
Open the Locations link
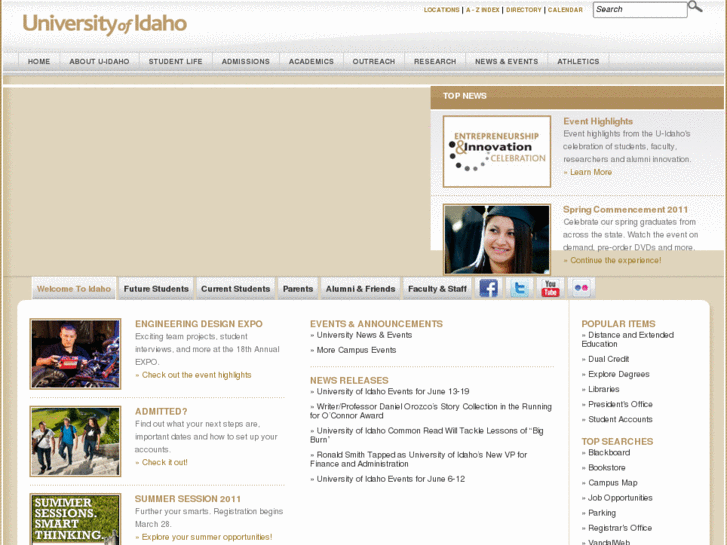click(441, 10)
